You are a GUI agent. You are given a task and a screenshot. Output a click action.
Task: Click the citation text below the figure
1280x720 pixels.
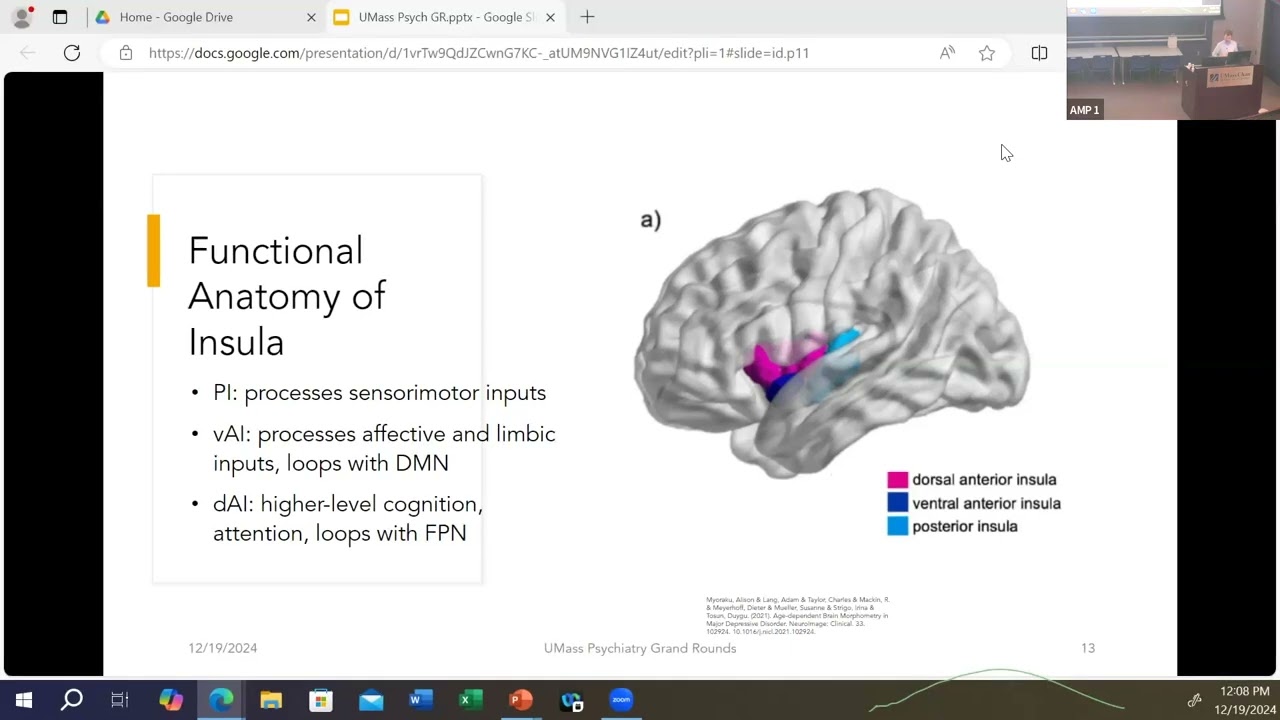point(798,616)
